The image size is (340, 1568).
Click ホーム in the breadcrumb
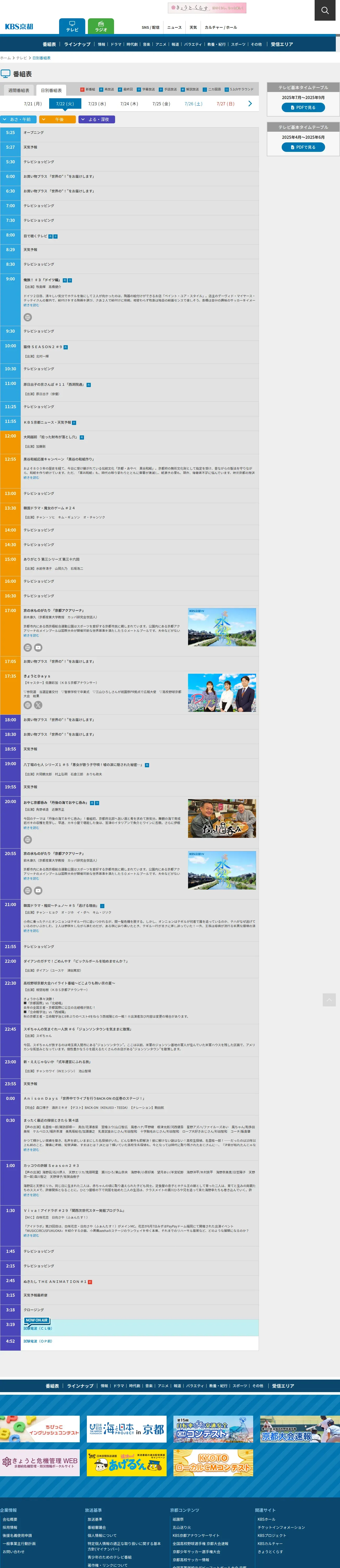coord(5,58)
